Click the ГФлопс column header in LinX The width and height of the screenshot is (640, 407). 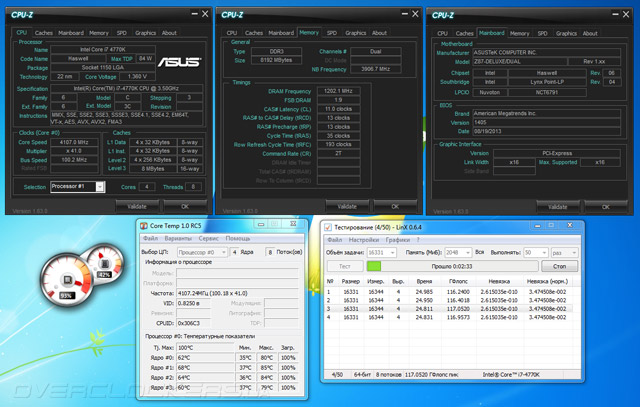[458, 281]
